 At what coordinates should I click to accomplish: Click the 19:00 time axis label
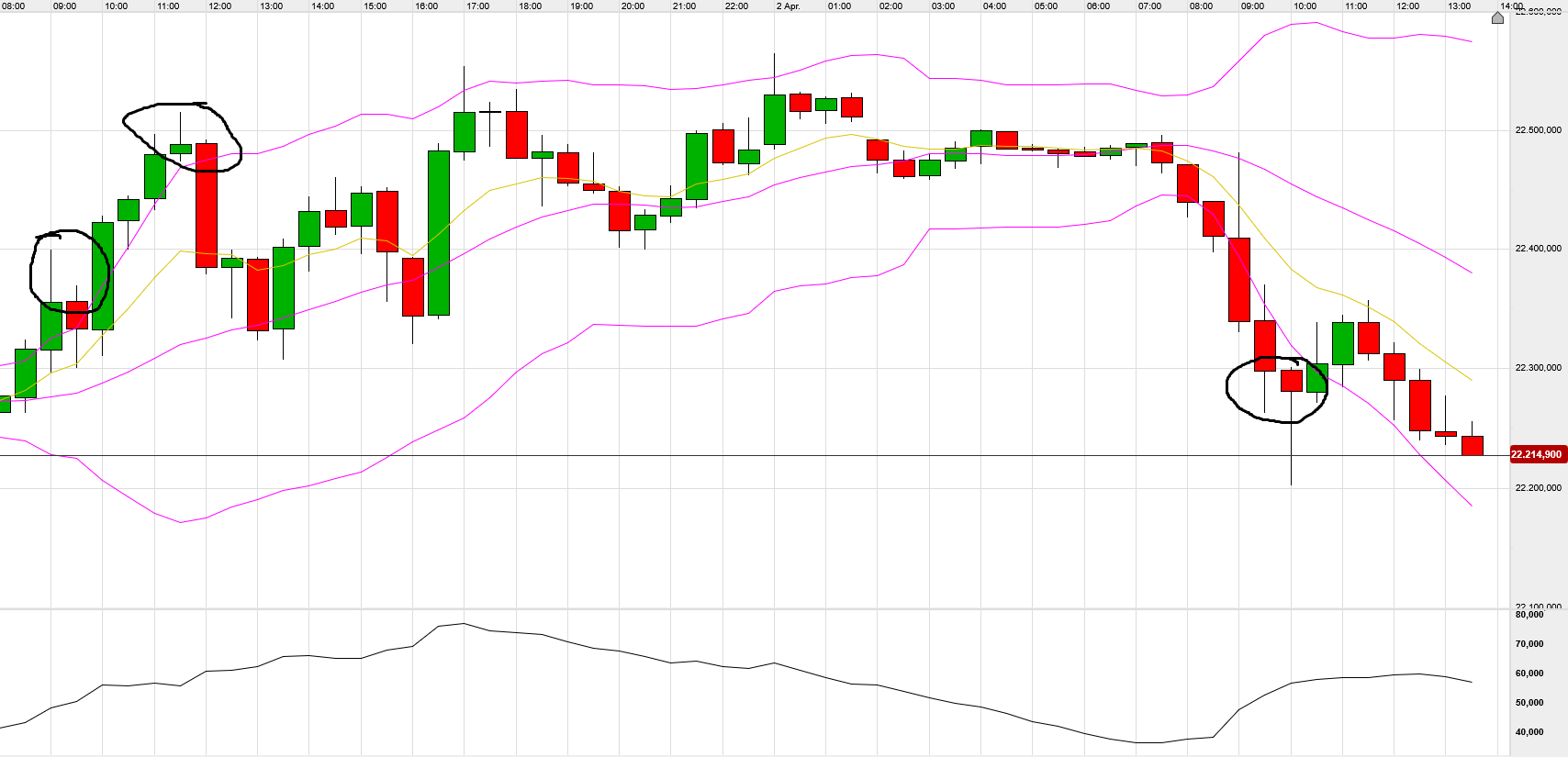(x=581, y=6)
